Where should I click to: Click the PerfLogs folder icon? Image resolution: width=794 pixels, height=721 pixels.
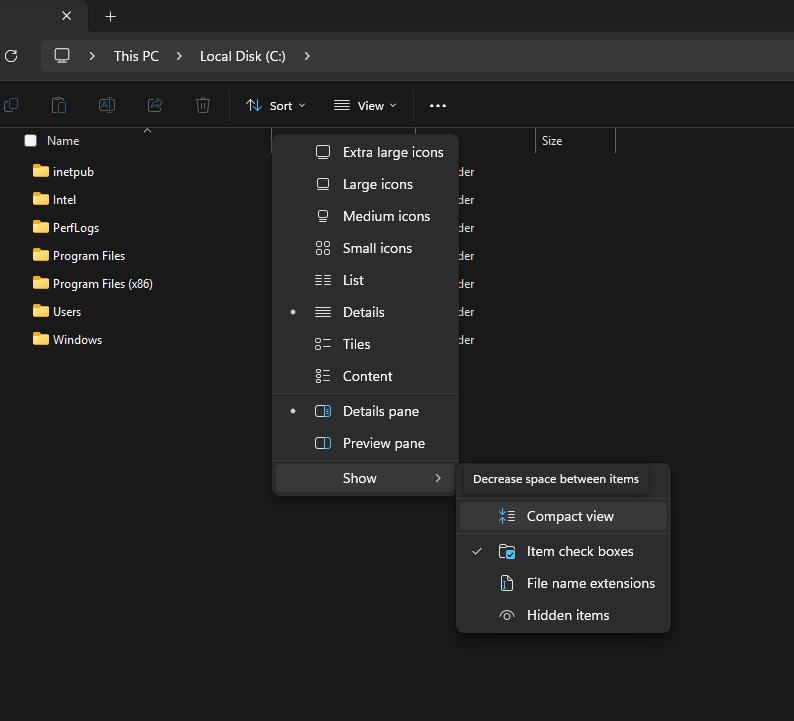(41, 227)
